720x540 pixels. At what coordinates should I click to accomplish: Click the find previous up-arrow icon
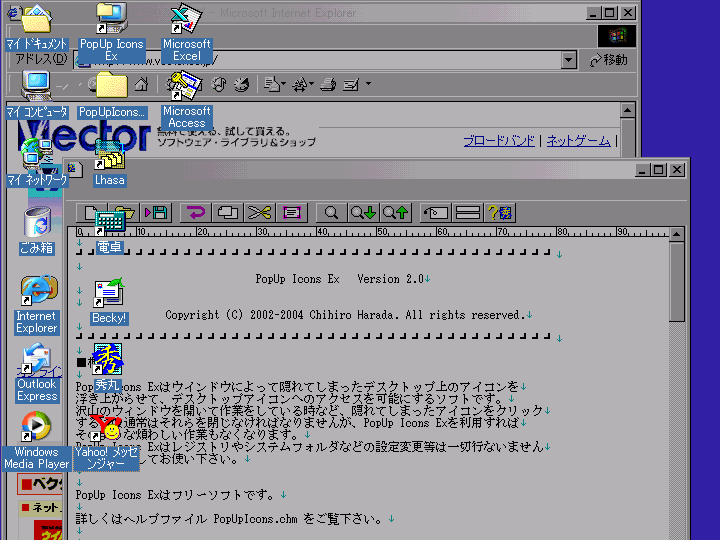[395, 213]
